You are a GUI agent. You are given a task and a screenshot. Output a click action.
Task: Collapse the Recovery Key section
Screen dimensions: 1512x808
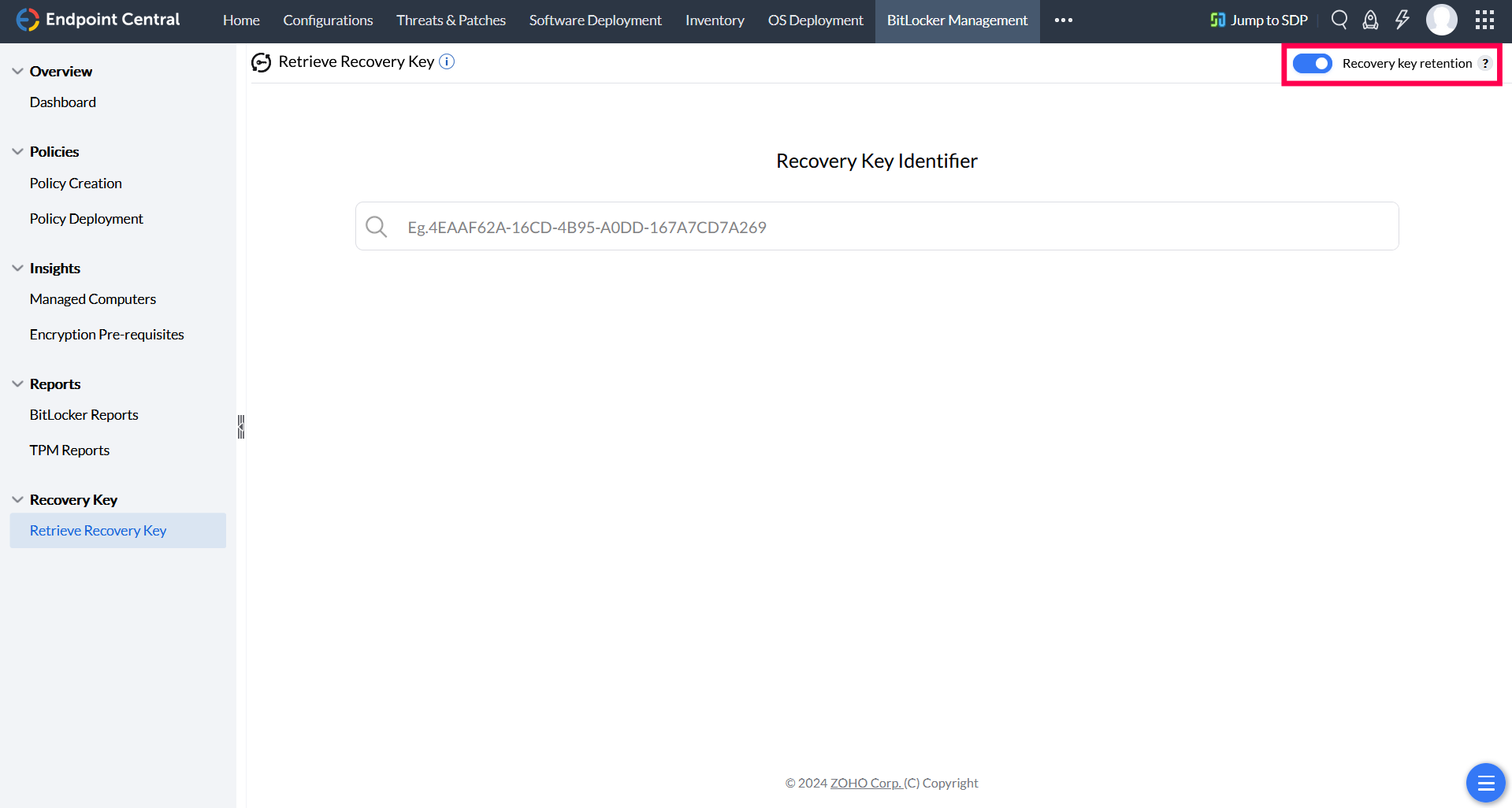click(17, 499)
